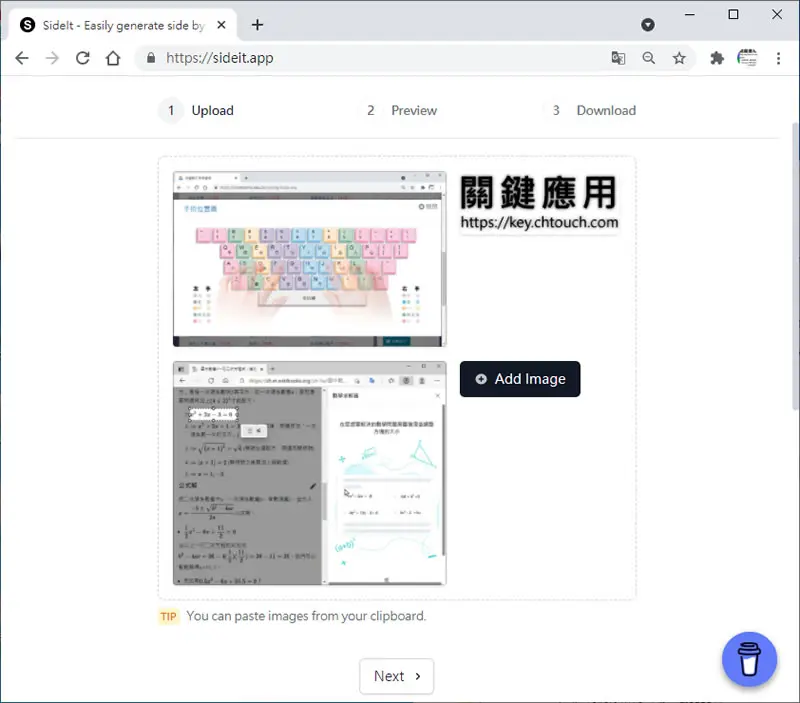Image resolution: width=800 pixels, height=703 pixels.
Task: Click the coffee cup donate button
Action: (749, 659)
